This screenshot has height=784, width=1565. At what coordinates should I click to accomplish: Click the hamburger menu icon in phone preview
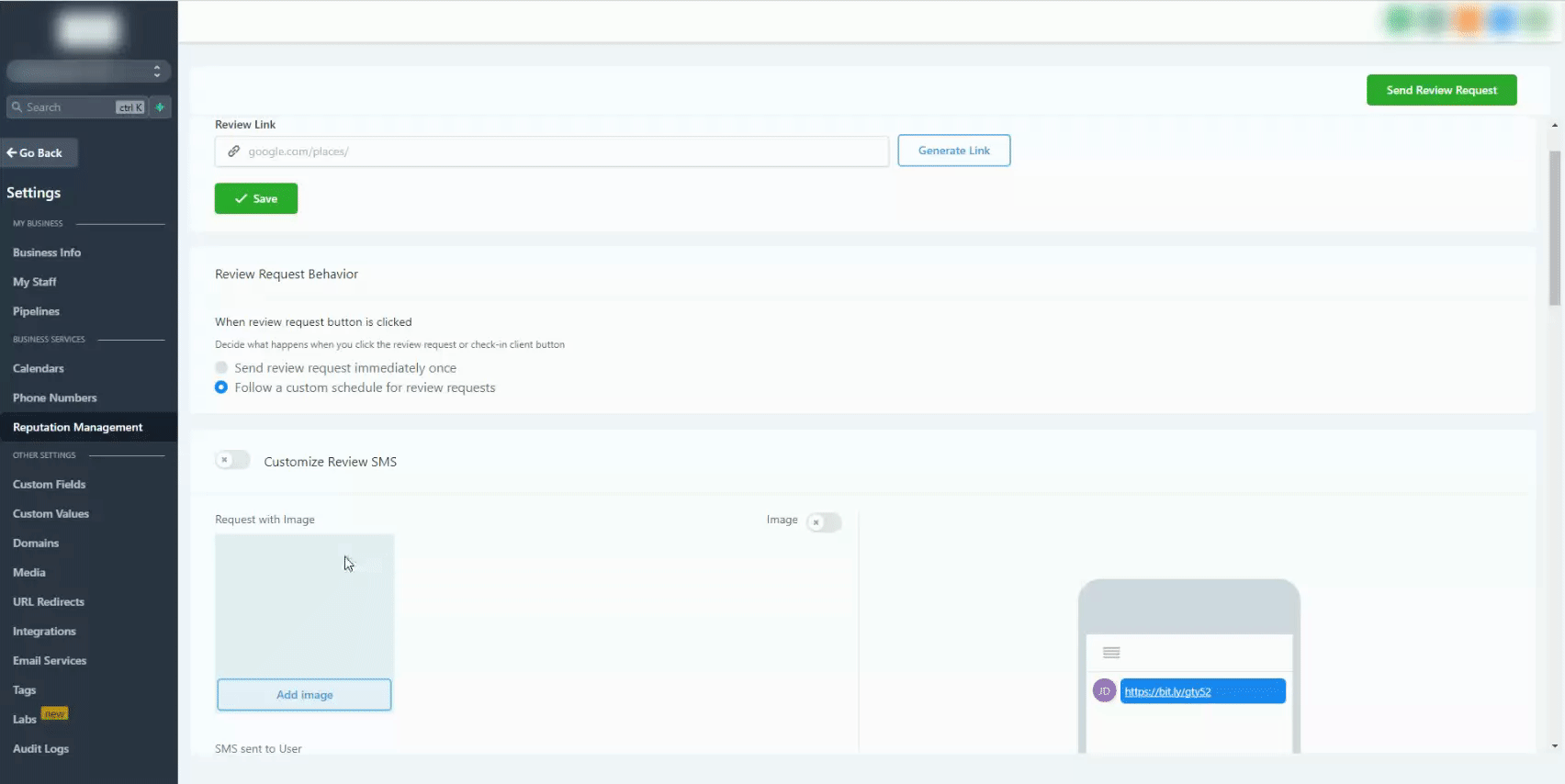pyautogui.click(x=1111, y=653)
